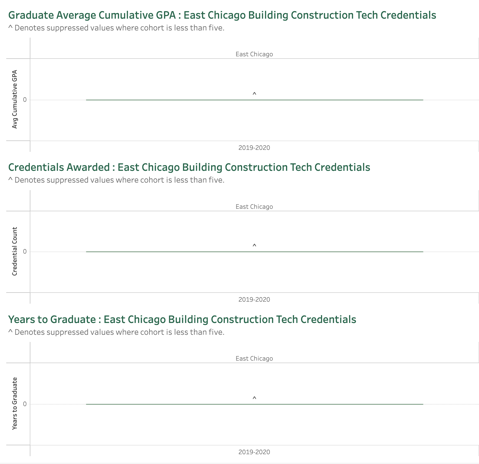The width and height of the screenshot is (479, 464).
Task: Click 2019-2020 label under the GPA chart
Action: [254, 147]
